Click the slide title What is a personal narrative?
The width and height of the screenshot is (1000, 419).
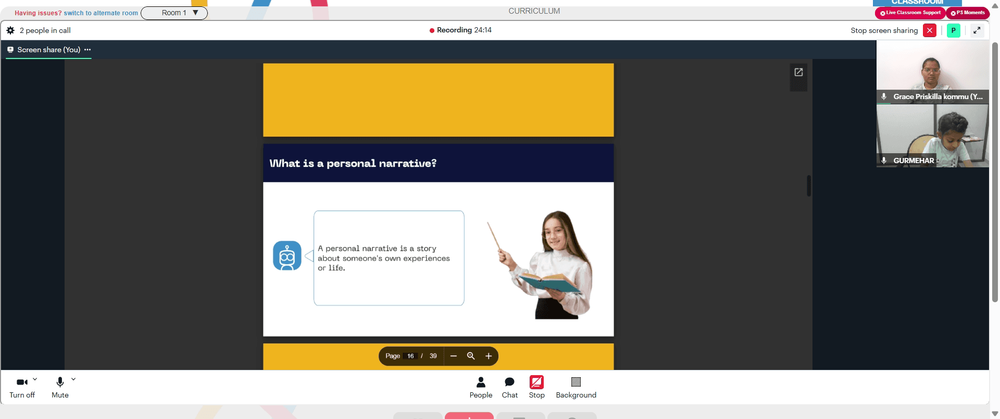click(353, 163)
